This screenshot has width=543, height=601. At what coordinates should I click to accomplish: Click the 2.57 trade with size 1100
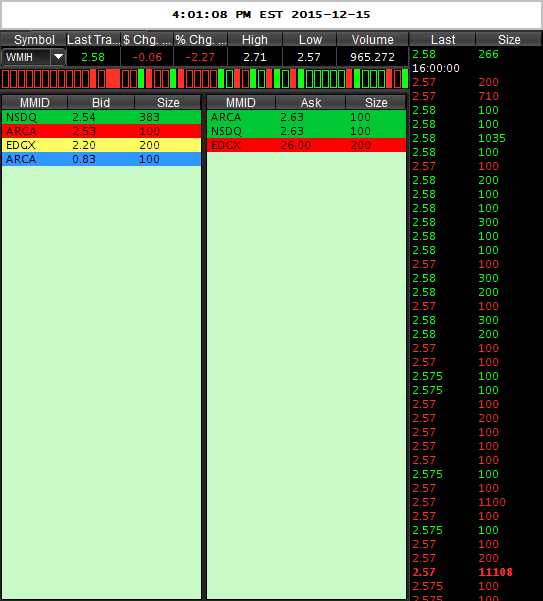tap(476, 502)
